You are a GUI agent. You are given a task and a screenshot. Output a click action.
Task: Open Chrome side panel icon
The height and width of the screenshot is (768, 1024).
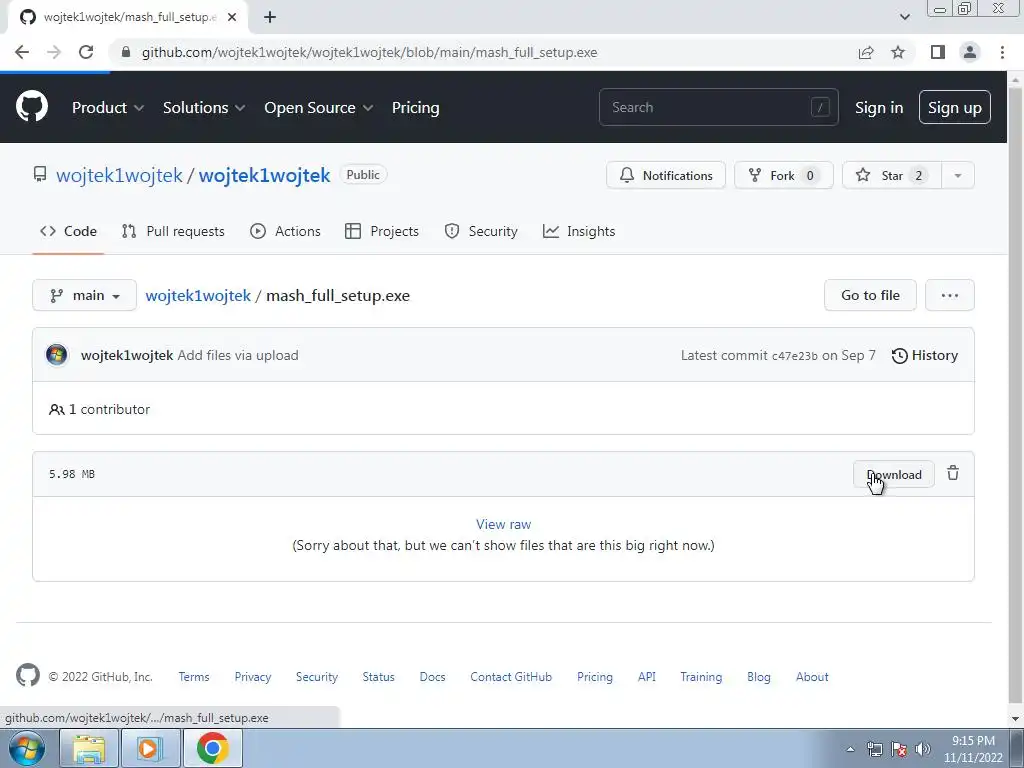pos(937,52)
